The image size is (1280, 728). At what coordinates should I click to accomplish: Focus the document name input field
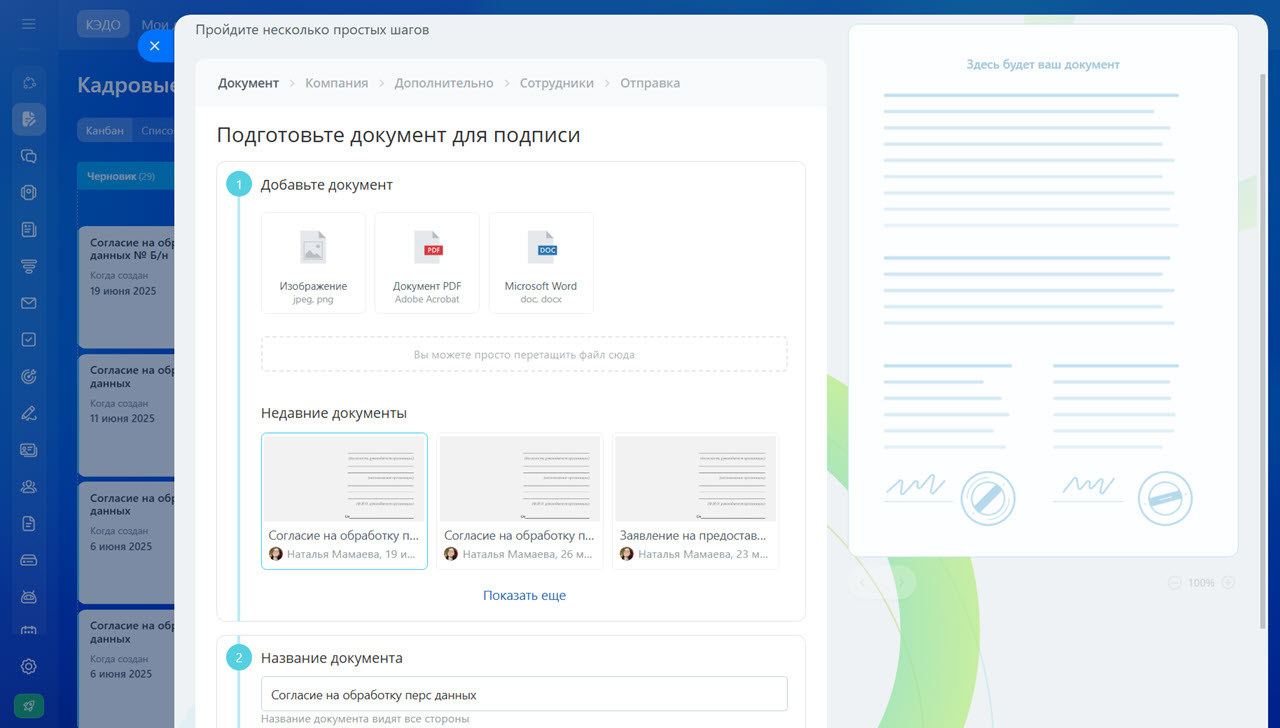point(524,694)
